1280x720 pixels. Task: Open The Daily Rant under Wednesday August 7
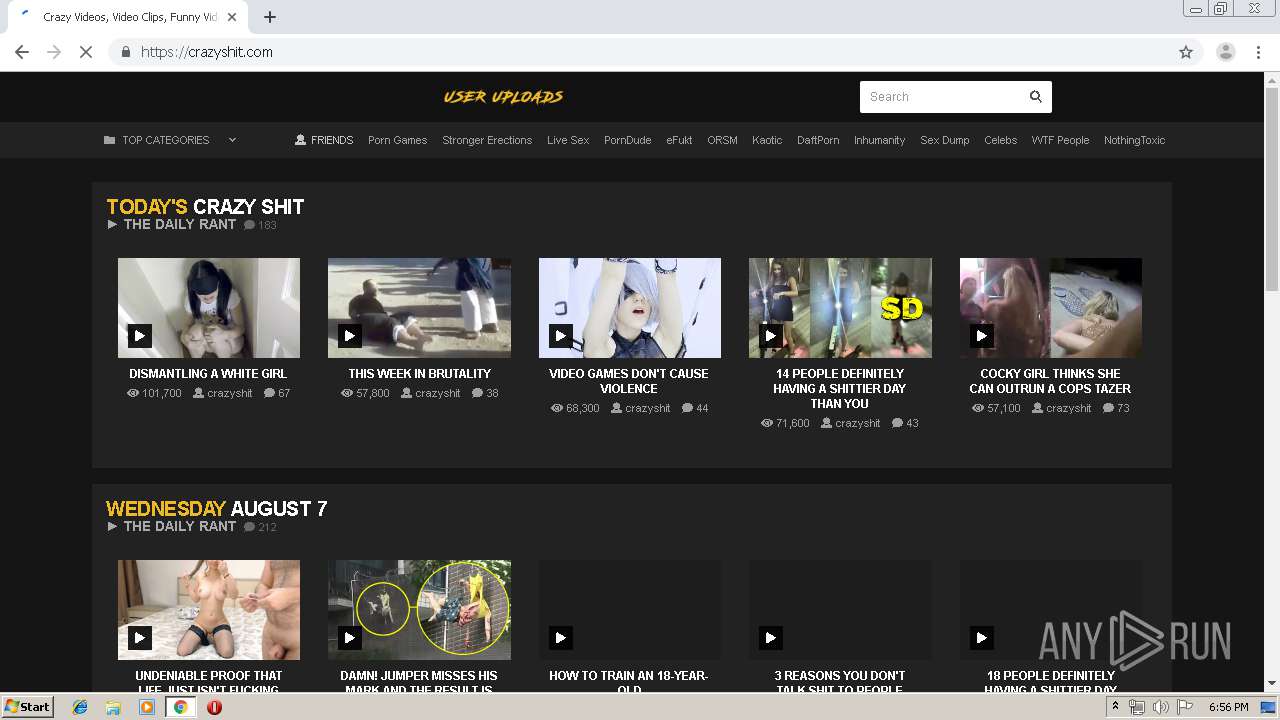point(179,527)
